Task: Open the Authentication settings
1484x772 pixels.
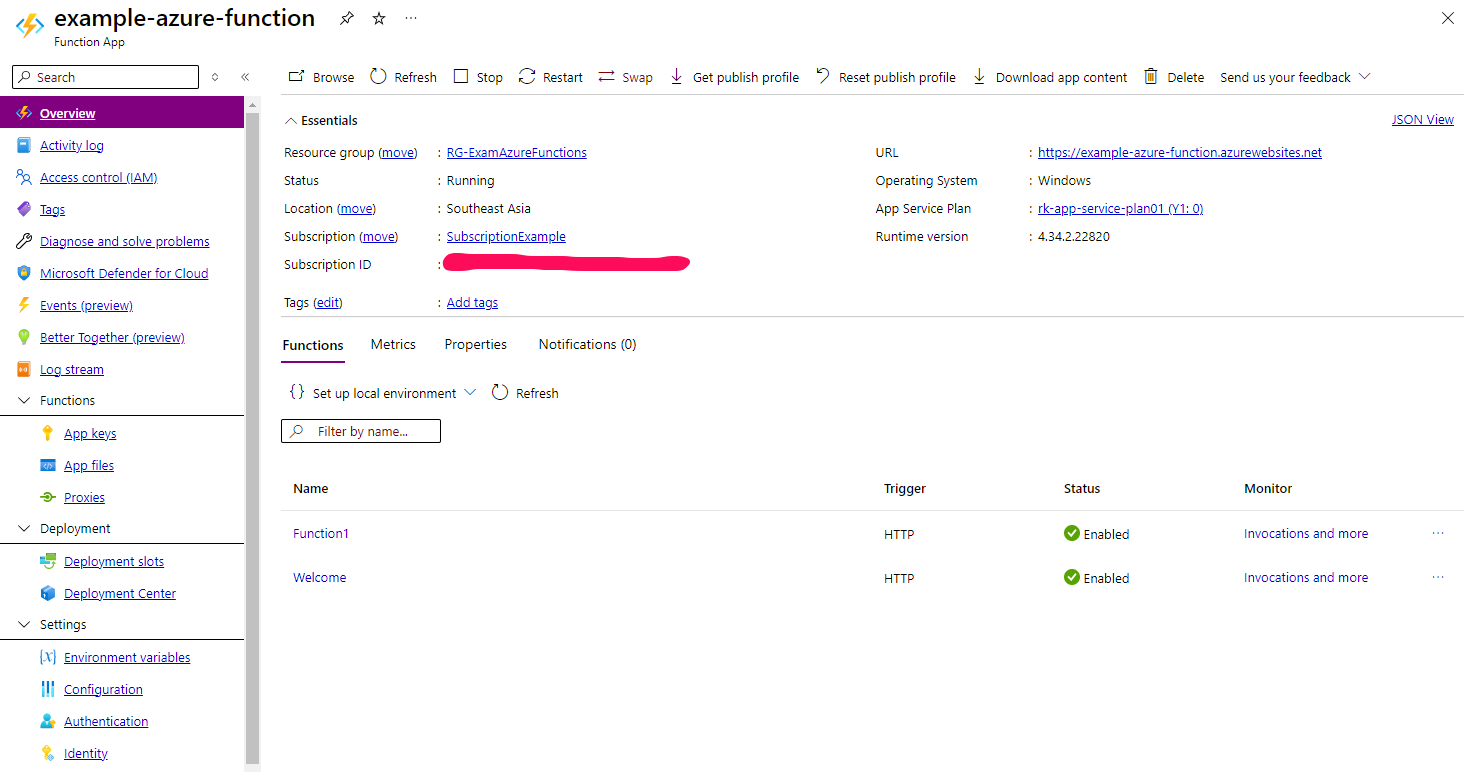Action: click(x=106, y=721)
